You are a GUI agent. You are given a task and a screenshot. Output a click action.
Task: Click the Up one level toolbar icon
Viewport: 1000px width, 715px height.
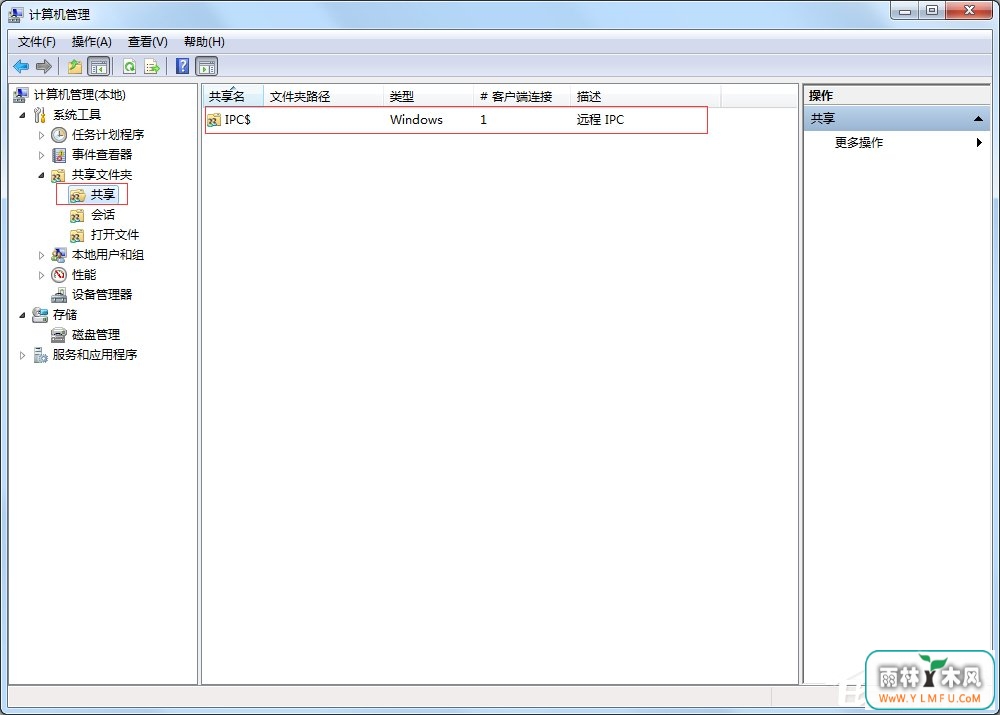click(x=75, y=66)
